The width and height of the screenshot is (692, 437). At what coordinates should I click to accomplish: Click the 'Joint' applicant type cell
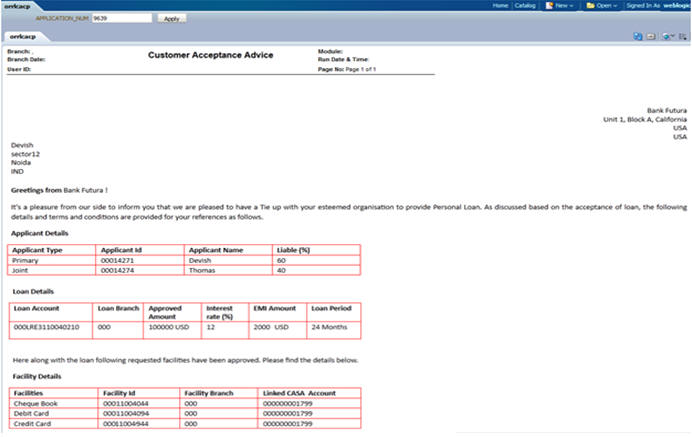20,270
